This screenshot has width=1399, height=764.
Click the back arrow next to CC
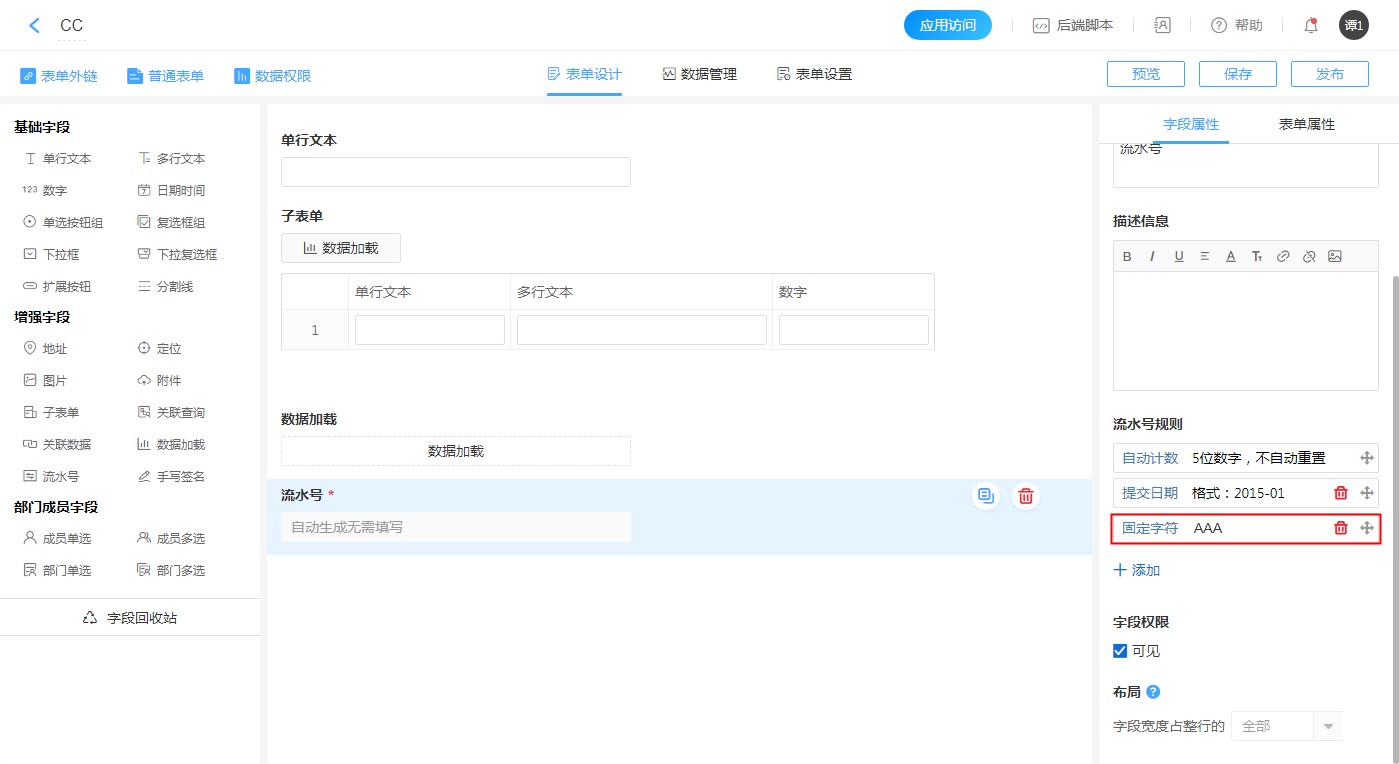(35, 26)
